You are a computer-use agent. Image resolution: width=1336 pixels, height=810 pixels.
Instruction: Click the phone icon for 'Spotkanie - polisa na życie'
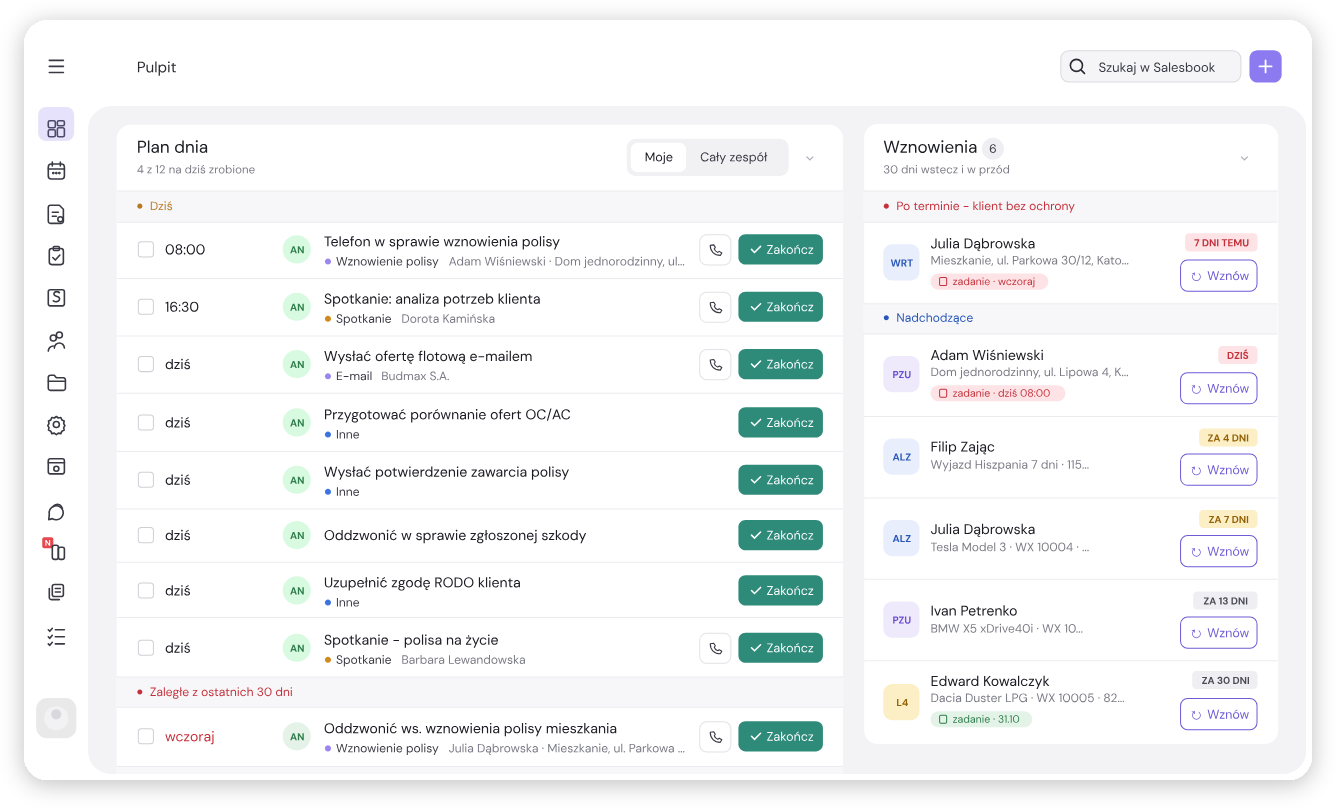pos(715,648)
